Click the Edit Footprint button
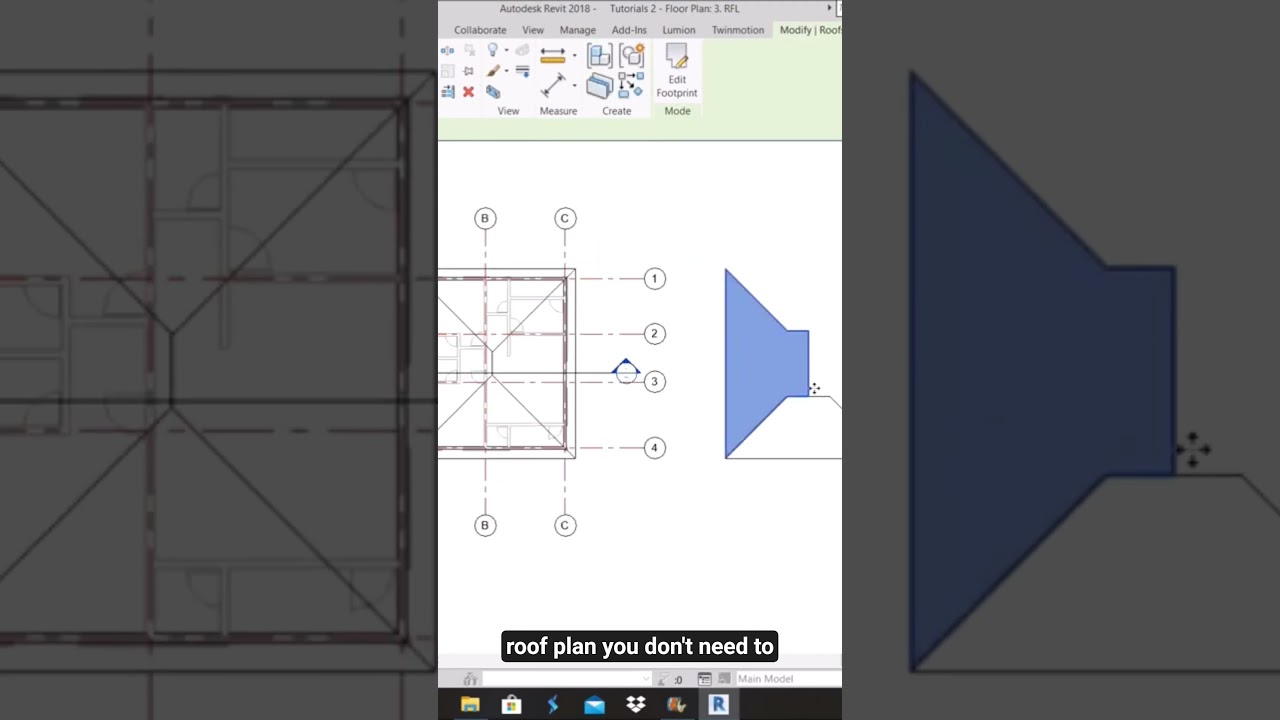The image size is (1280, 720). 677,70
